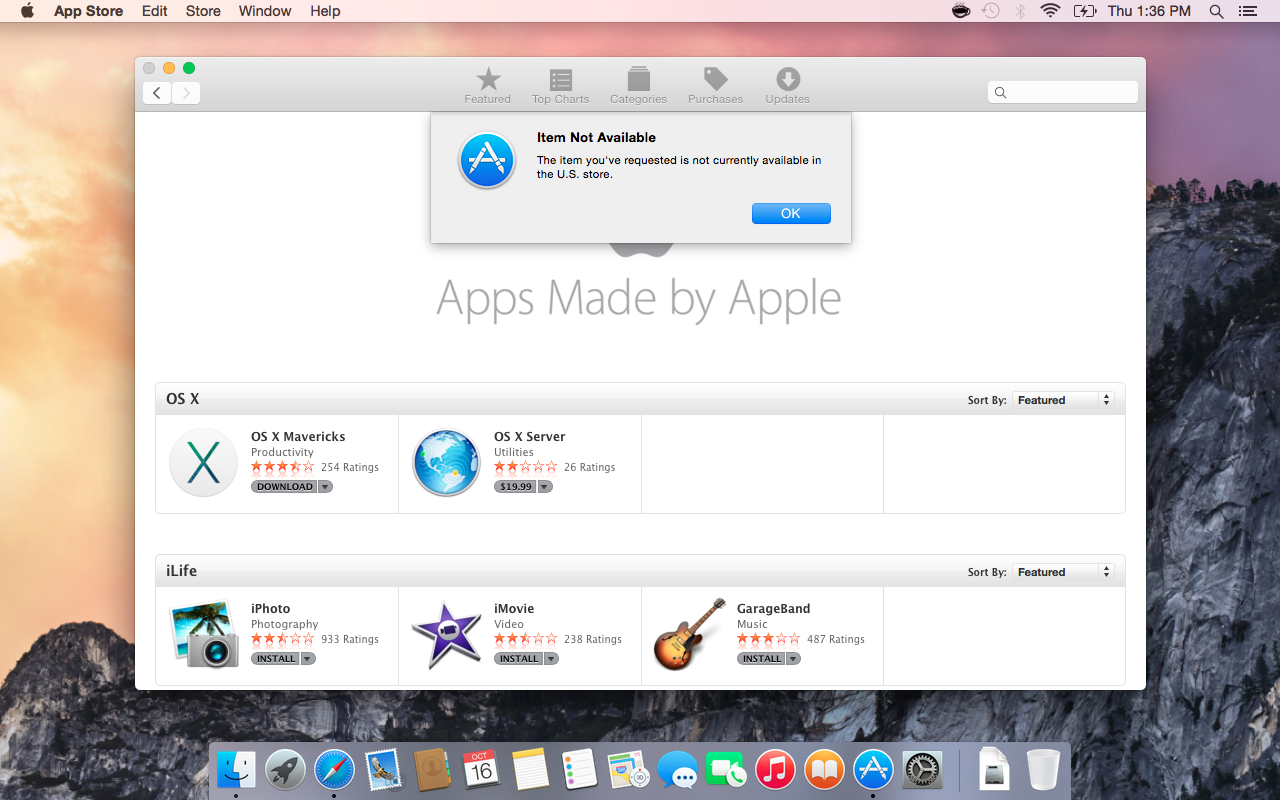Image resolution: width=1280 pixels, height=800 pixels.
Task: Click the OS X Server globe icon
Action: 446,462
